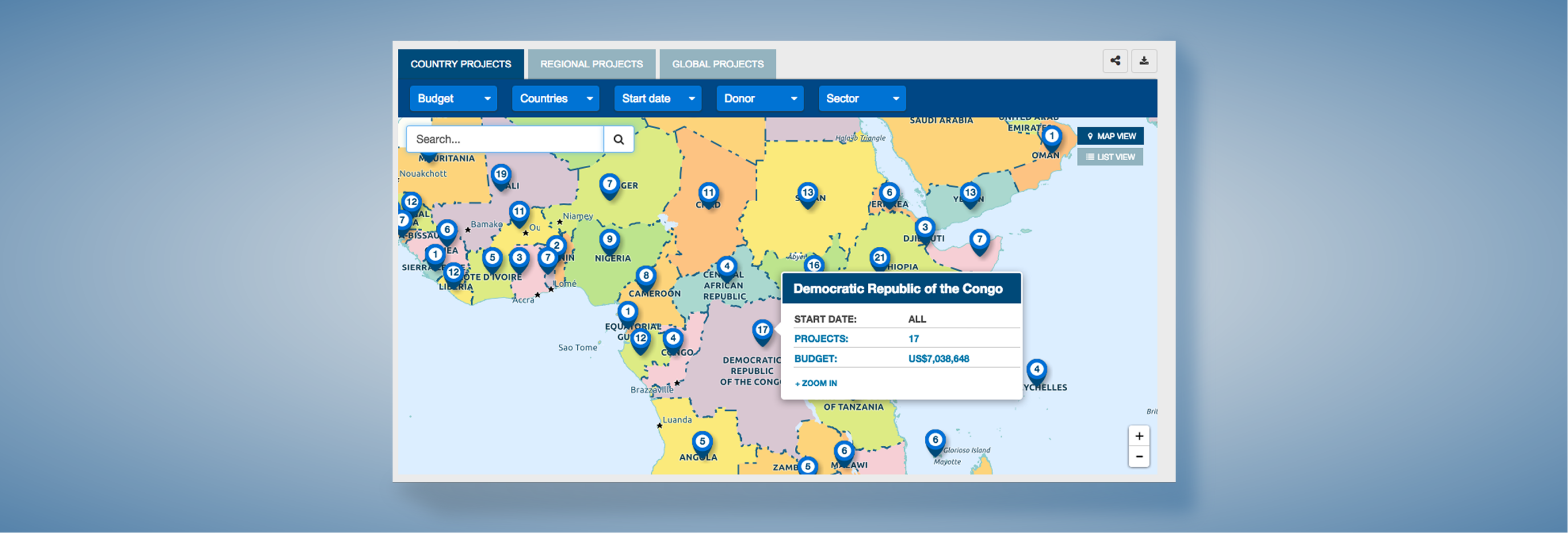
Task: Zoom in the map with plus button
Action: pos(1139,437)
